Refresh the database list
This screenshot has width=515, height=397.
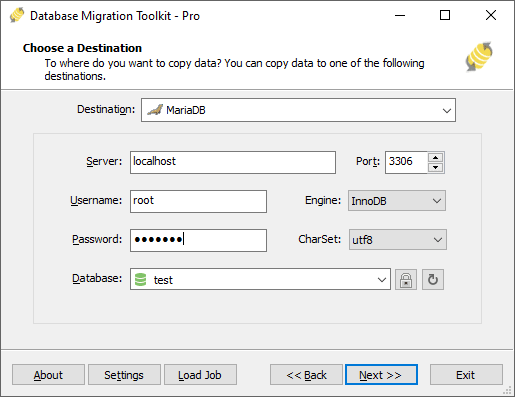click(x=433, y=280)
